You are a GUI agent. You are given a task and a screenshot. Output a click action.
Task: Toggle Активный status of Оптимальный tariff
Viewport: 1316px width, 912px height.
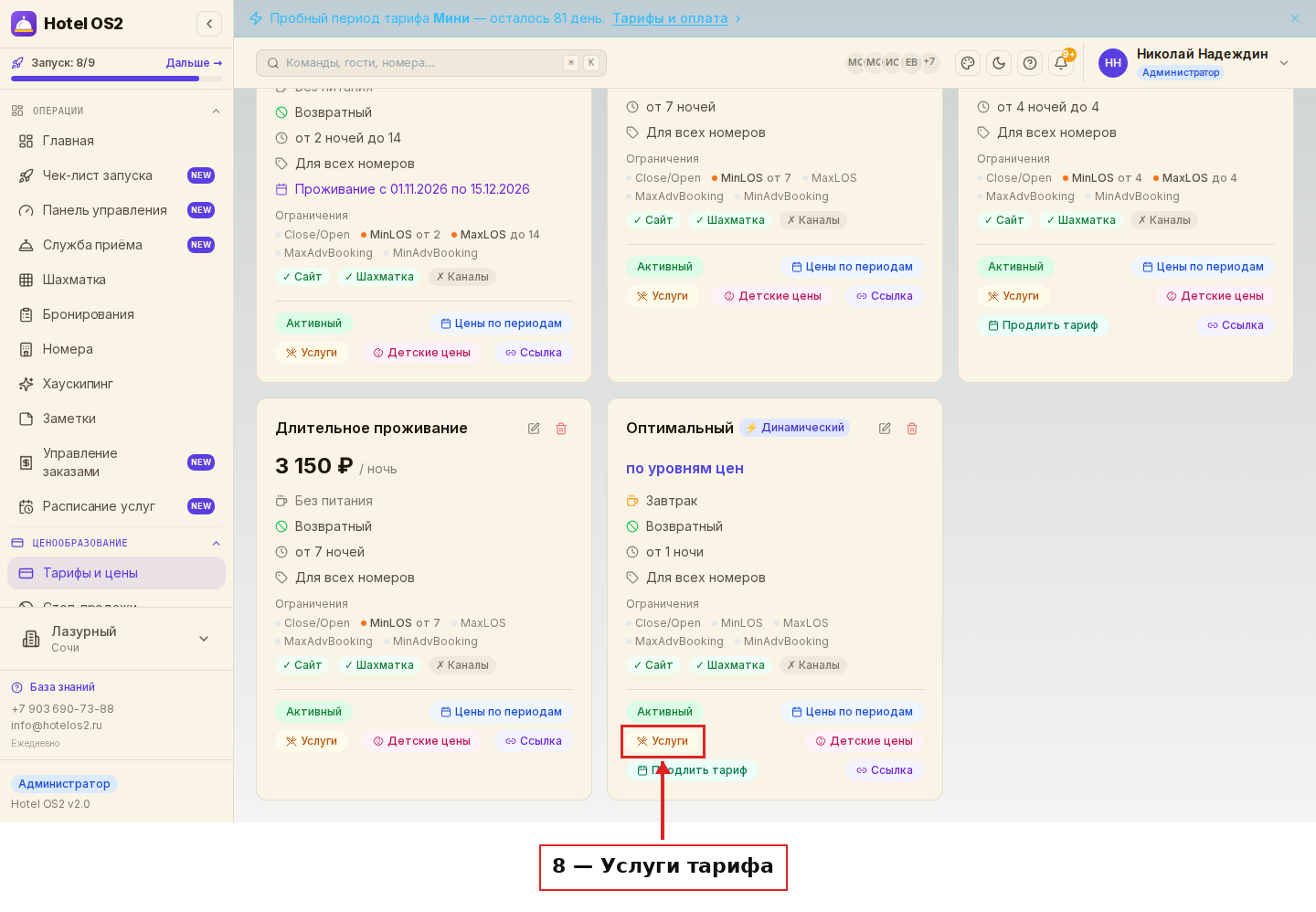pyautogui.click(x=664, y=712)
